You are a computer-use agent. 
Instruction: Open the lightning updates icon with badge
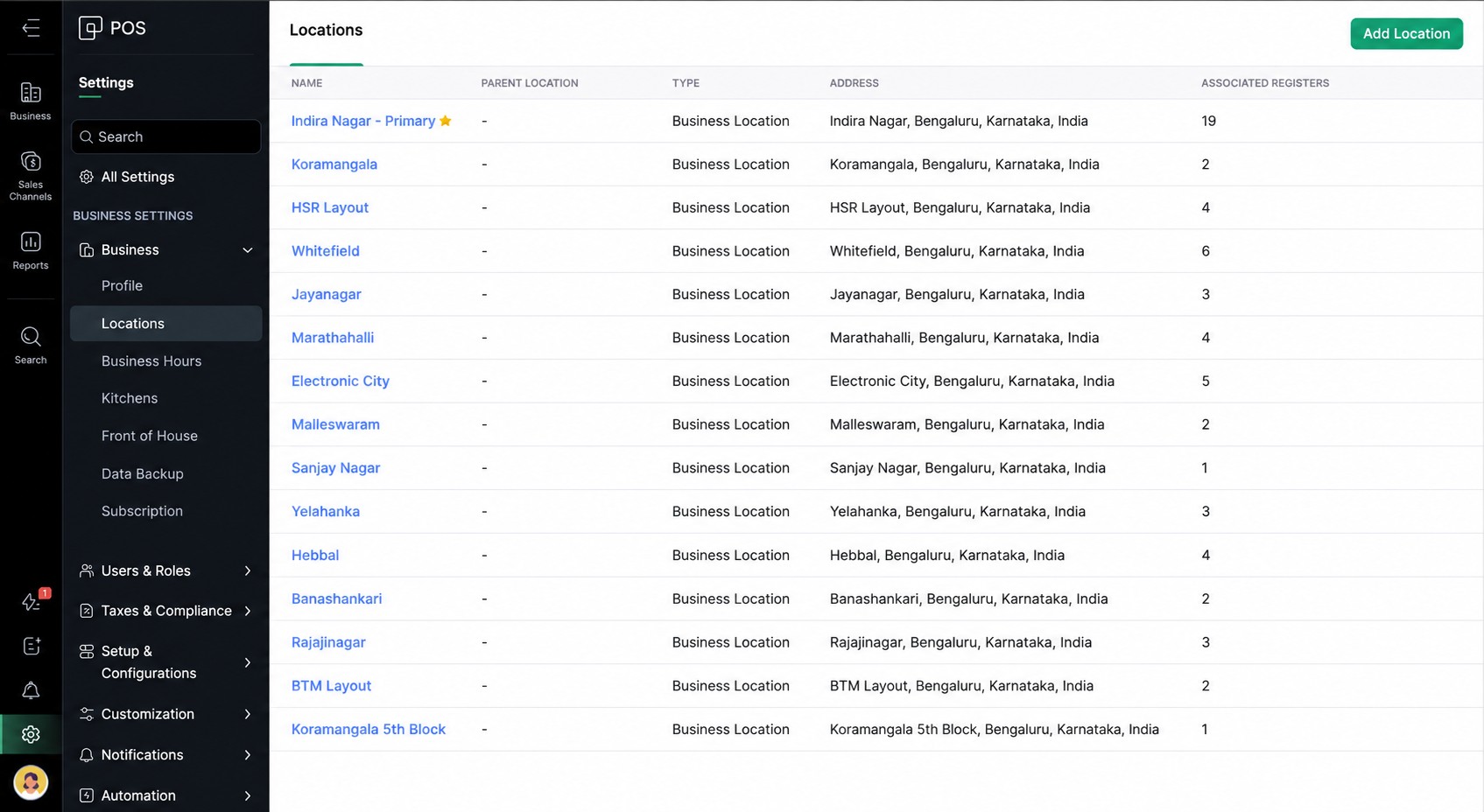(31, 602)
